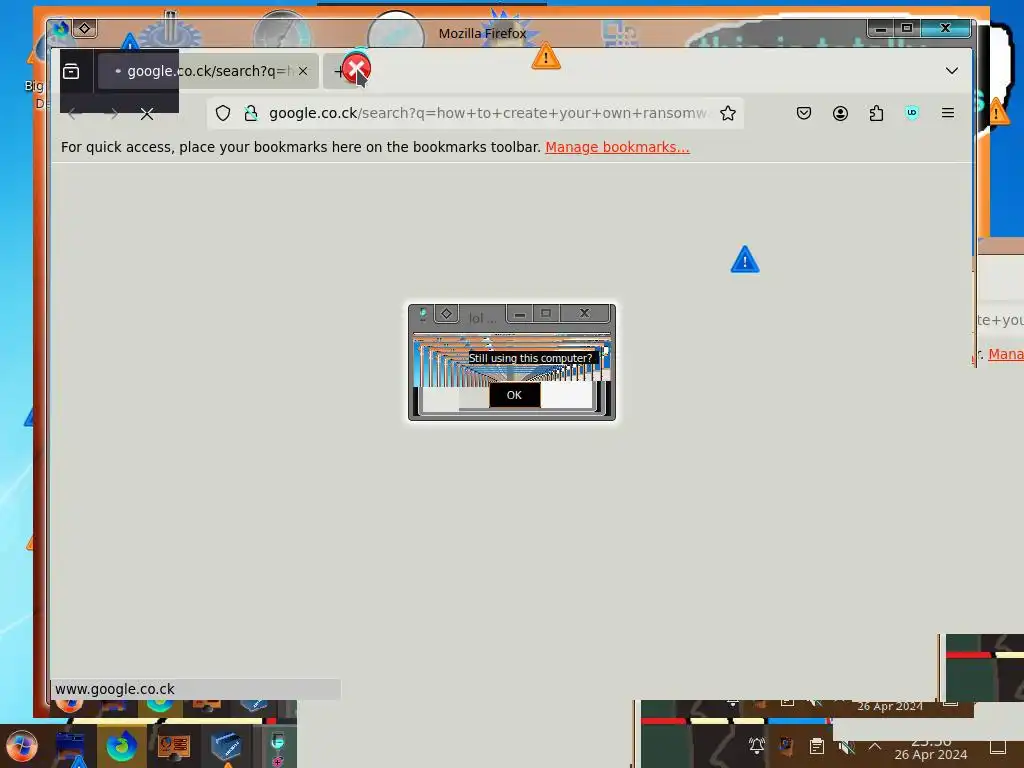Go forward one page in Firefox

pos(111,114)
